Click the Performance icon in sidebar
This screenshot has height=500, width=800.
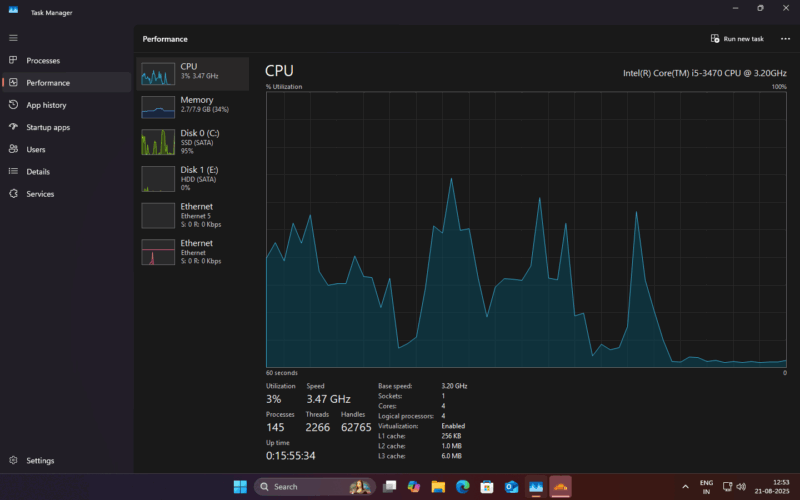pyautogui.click(x=13, y=82)
